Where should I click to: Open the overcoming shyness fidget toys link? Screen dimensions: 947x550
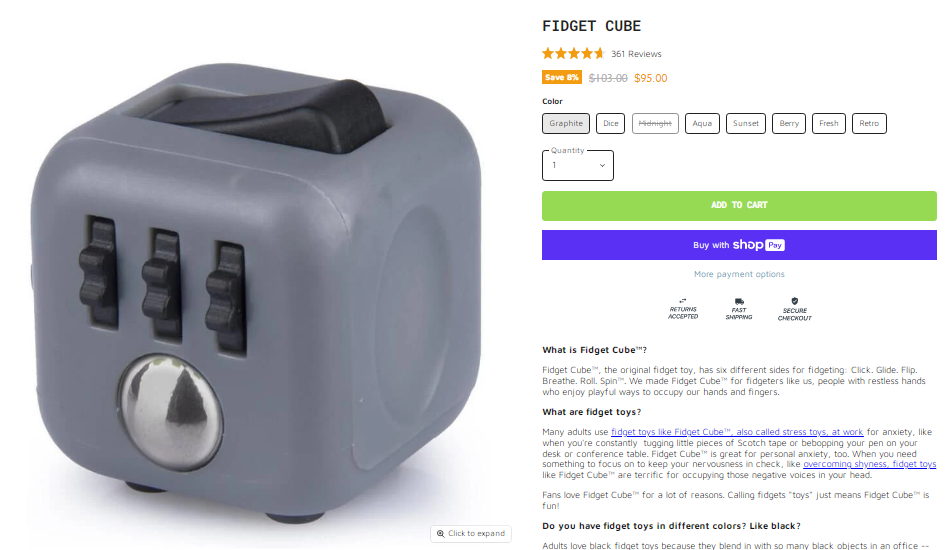pos(870,464)
